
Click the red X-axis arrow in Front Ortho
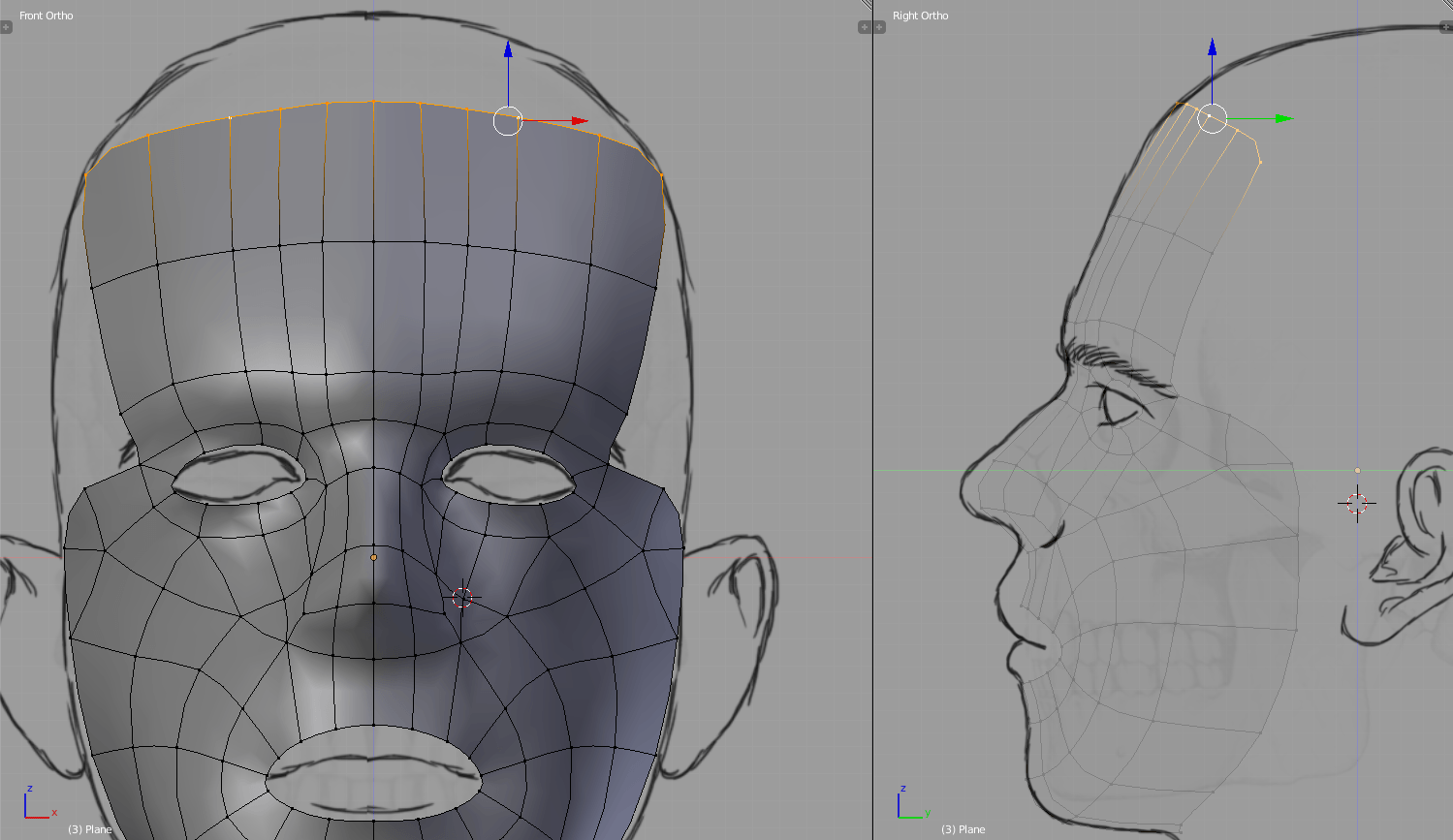click(x=579, y=121)
